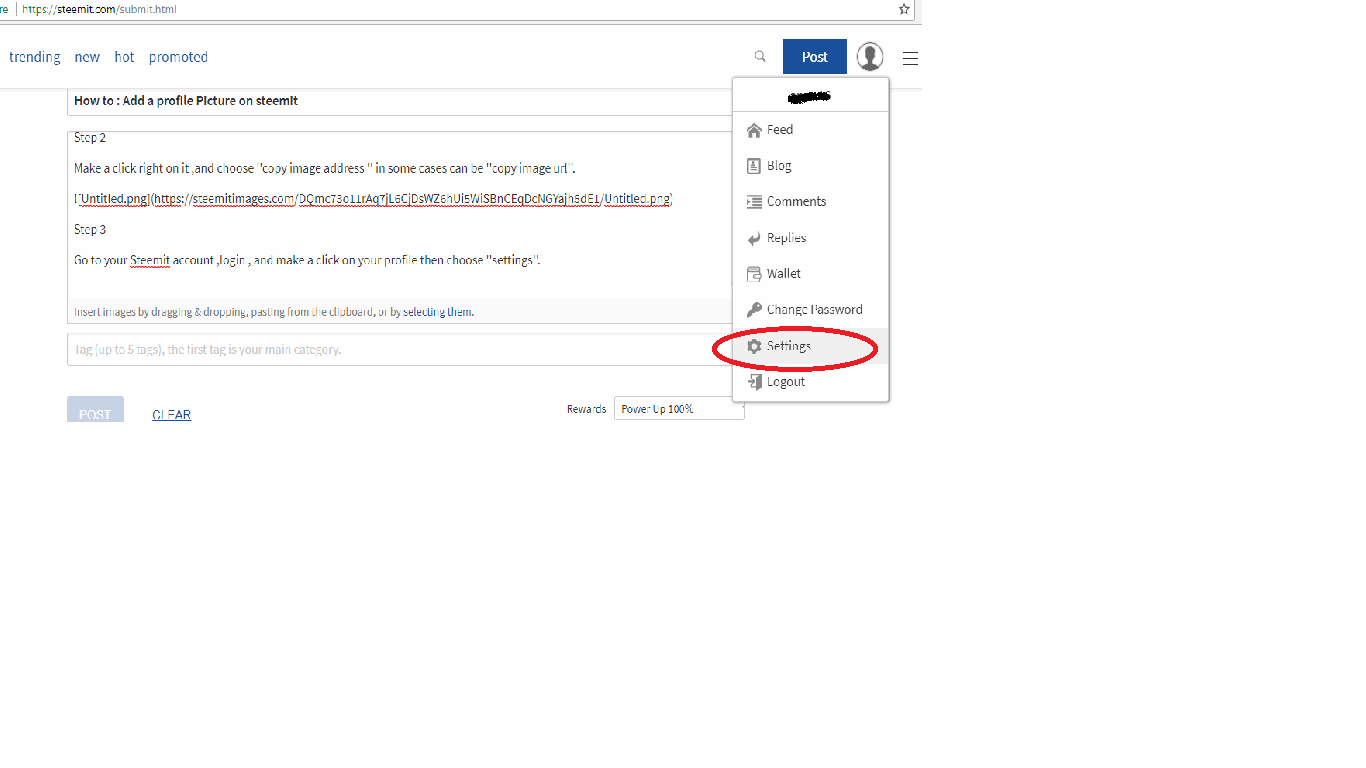Click the Replies arrow icon
Image resolution: width=1366 pixels, height=768 pixels.
pos(754,238)
